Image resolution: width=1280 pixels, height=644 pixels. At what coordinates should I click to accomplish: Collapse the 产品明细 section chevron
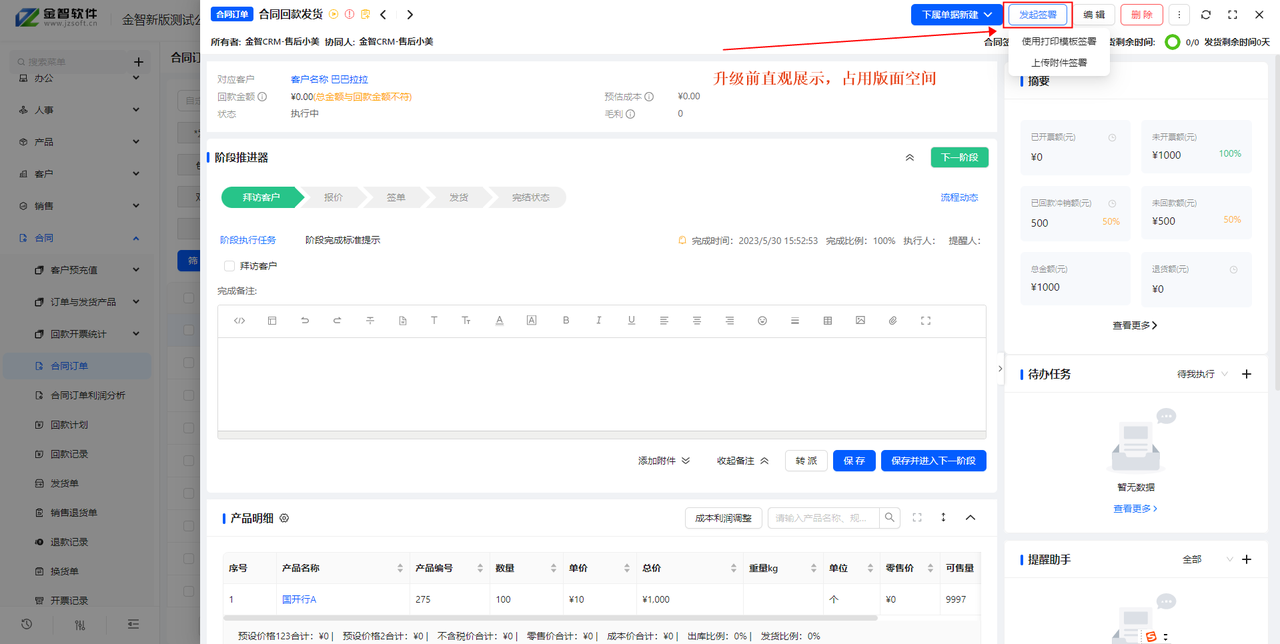(970, 518)
